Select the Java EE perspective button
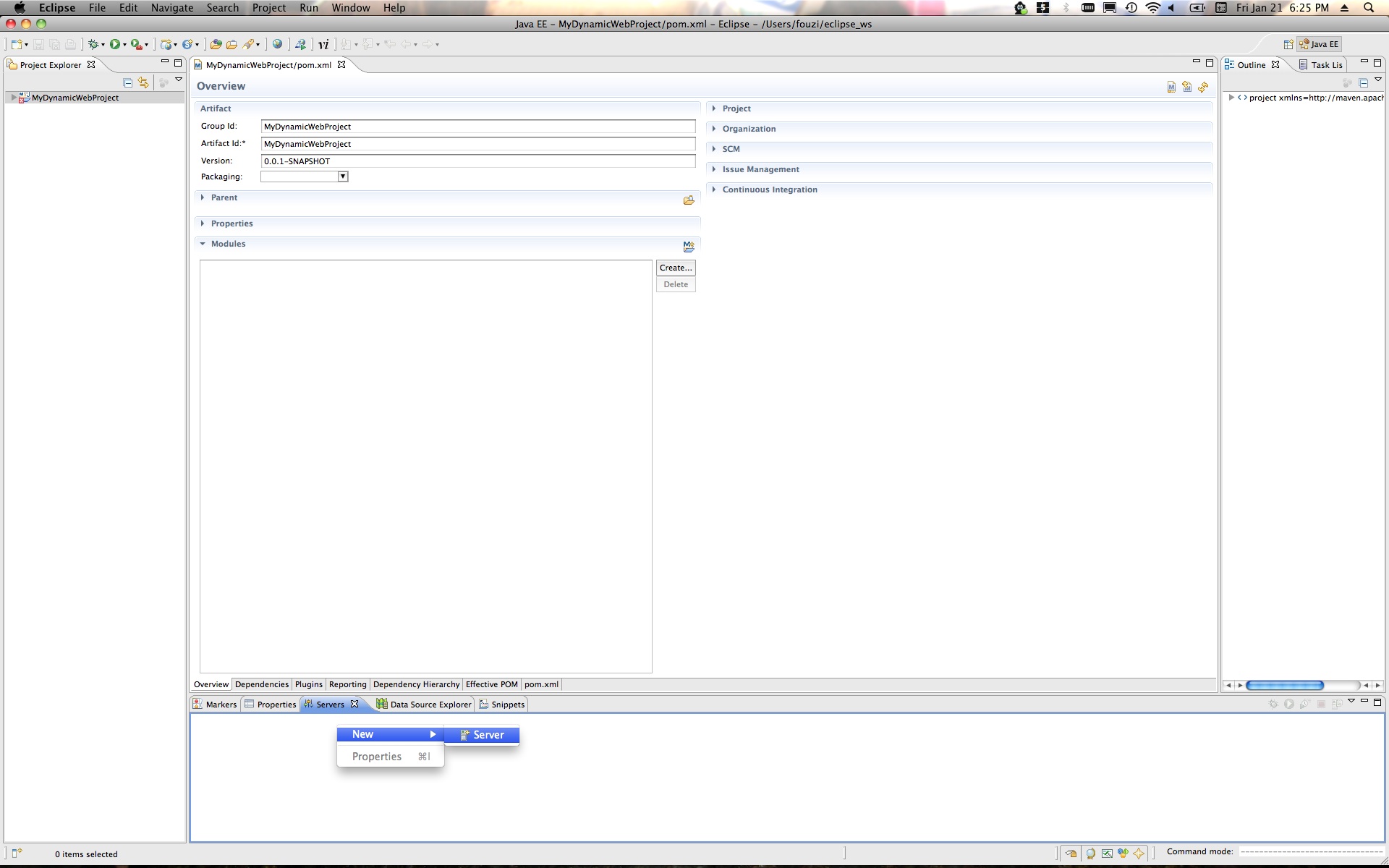The width and height of the screenshot is (1389, 868). click(1320, 44)
